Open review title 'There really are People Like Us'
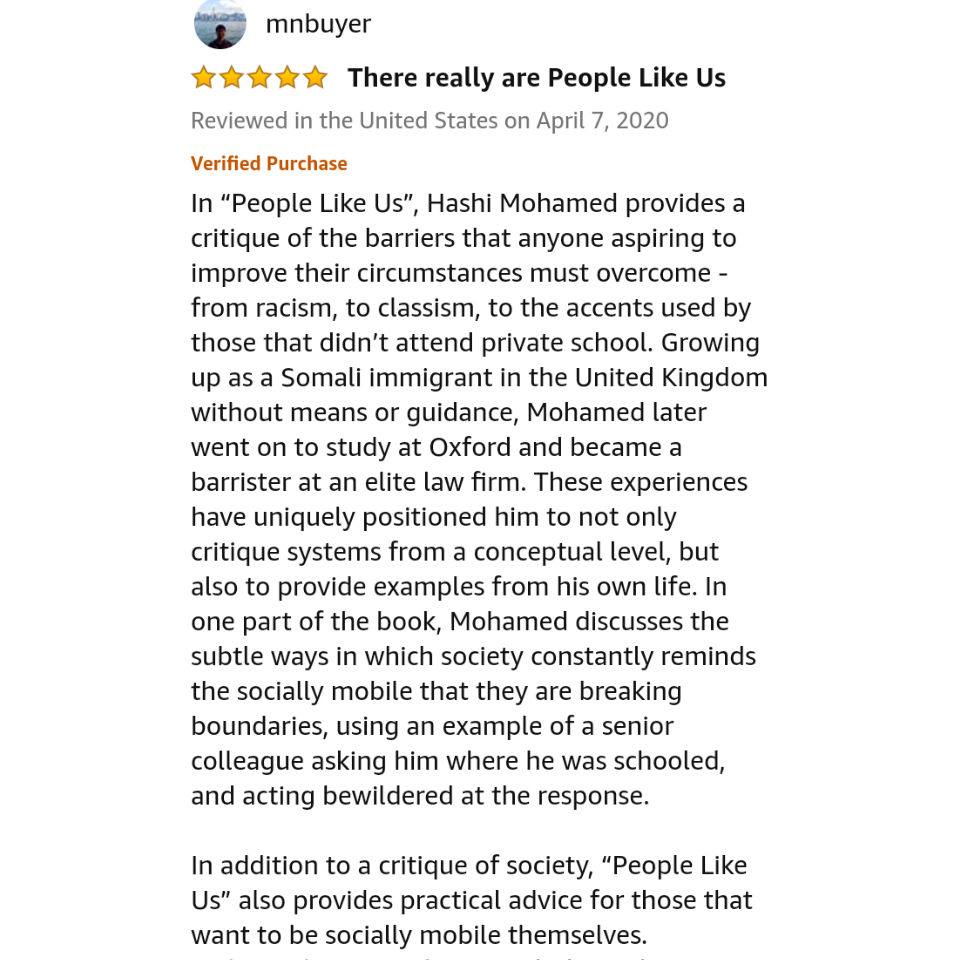This screenshot has width=960, height=960. [x=536, y=78]
